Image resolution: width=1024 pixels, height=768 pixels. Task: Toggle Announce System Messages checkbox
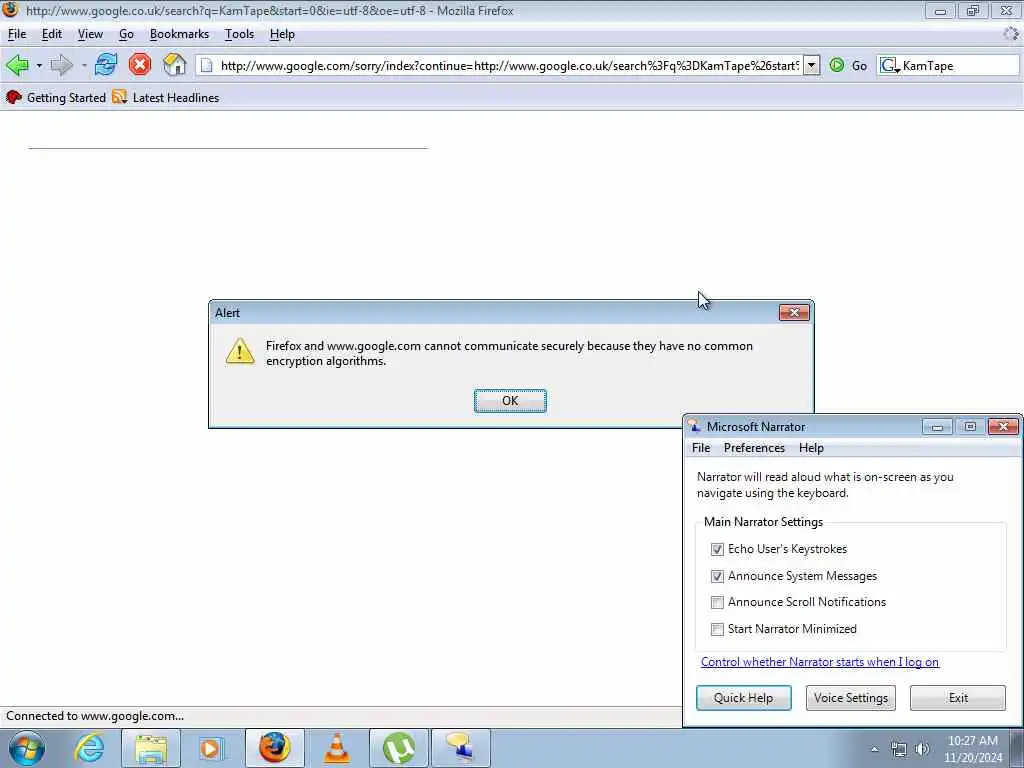point(717,576)
